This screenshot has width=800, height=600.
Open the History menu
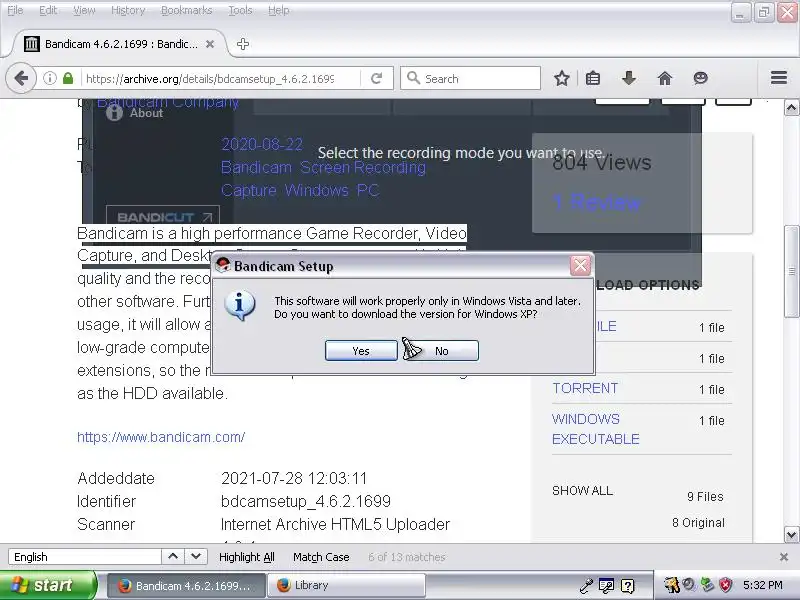click(x=128, y=10)
